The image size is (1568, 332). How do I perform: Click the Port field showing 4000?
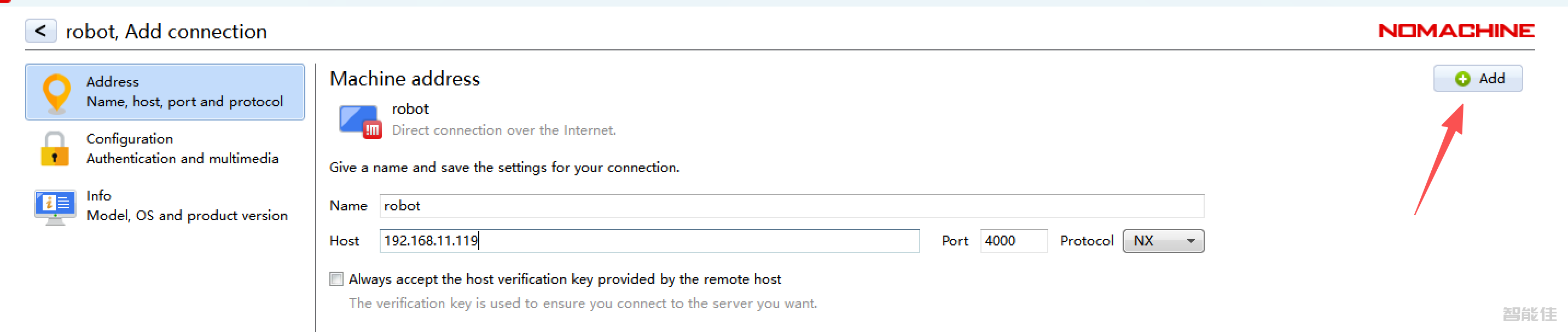tap(1013, 241)
